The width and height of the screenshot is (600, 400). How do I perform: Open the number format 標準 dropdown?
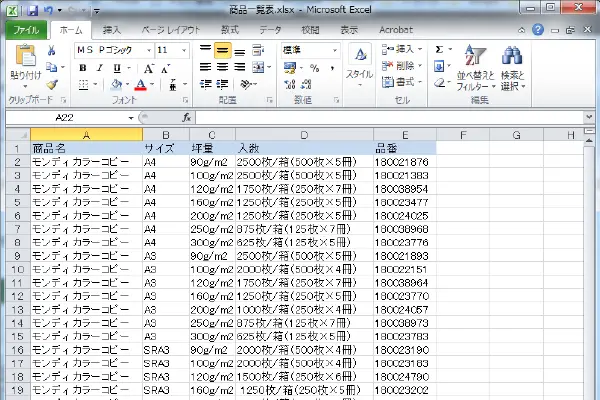click(x=335, y=50)
